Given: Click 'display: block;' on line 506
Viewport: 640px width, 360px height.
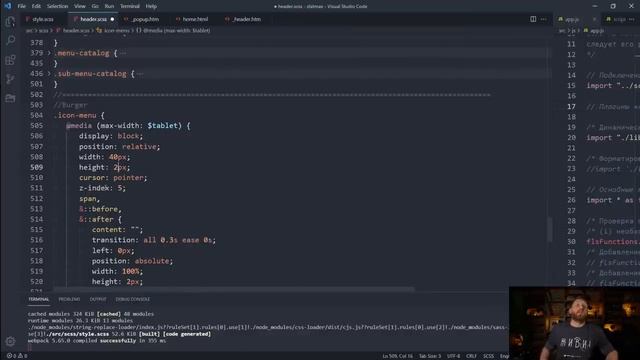Looking at the screenshot, I should click(111, 136).
